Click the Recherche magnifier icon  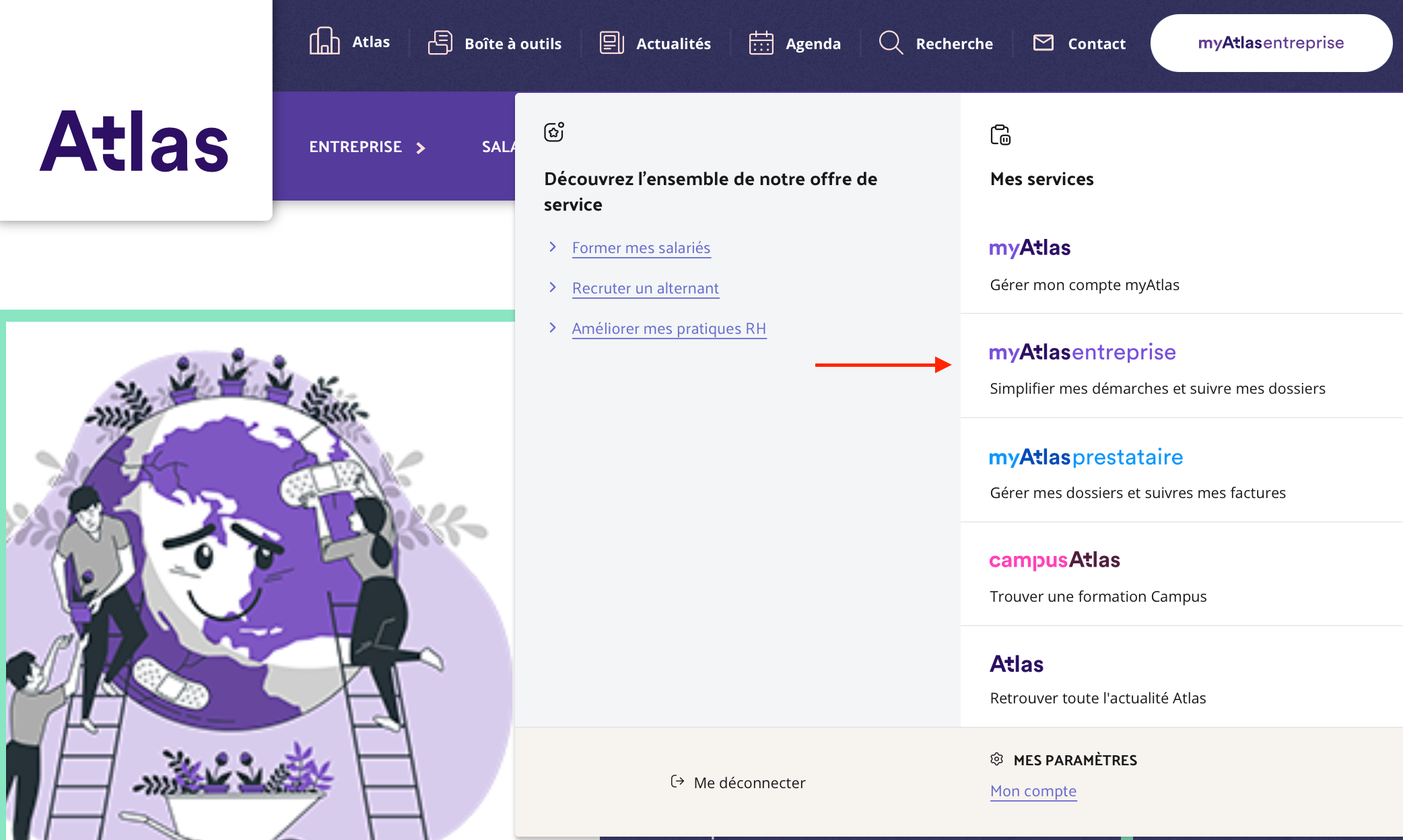pos(891,42)
